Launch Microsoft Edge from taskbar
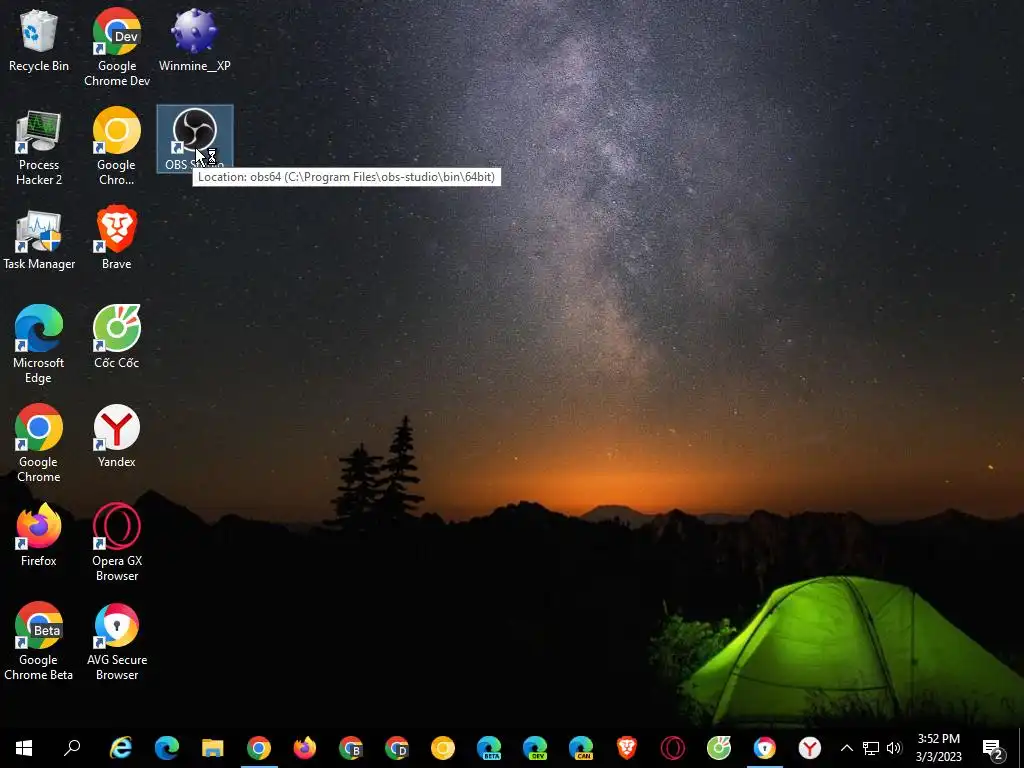The image size is (1024, 768). tap(167, 748)
